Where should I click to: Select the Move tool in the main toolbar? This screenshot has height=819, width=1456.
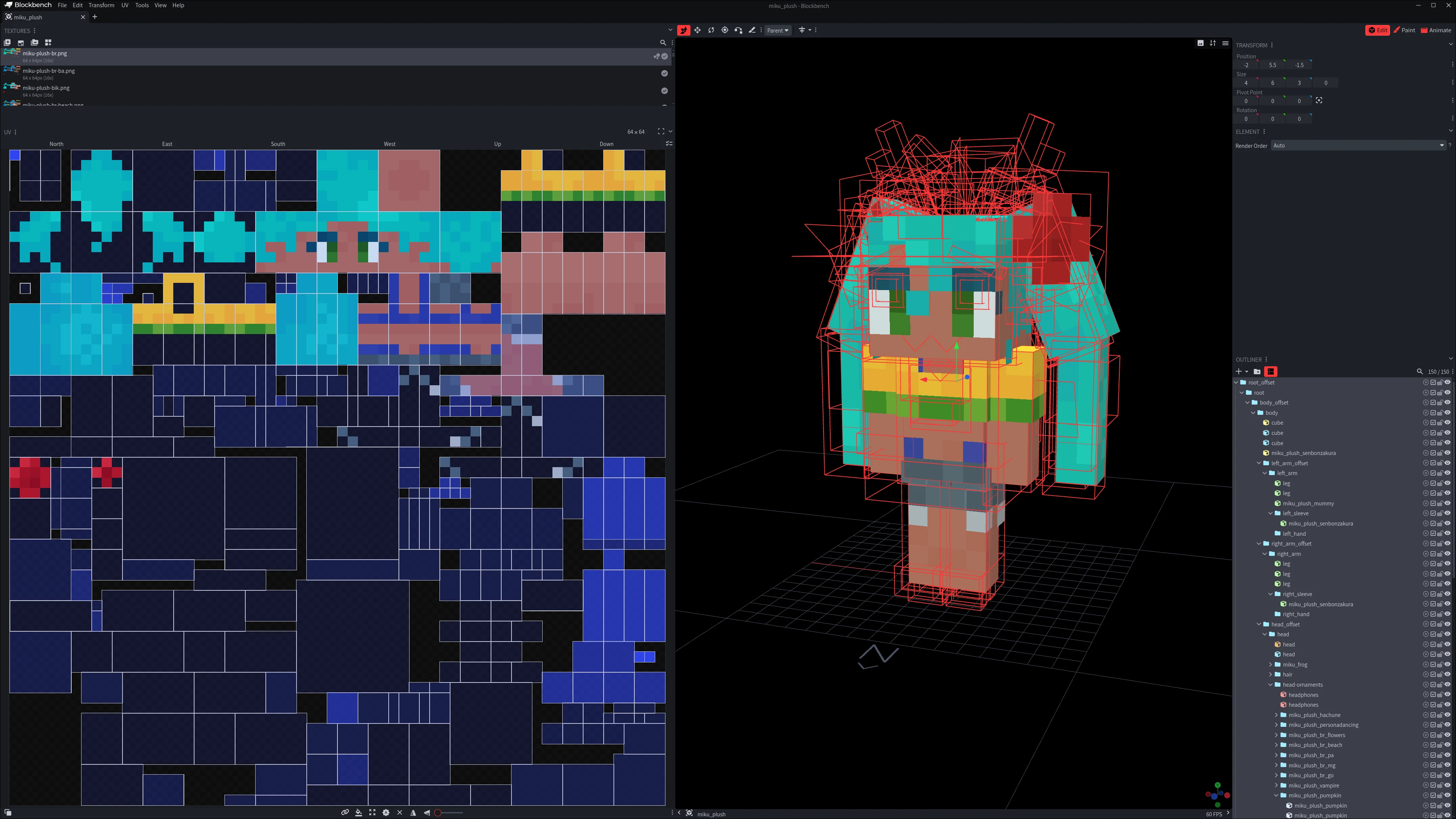pos(698,30)
